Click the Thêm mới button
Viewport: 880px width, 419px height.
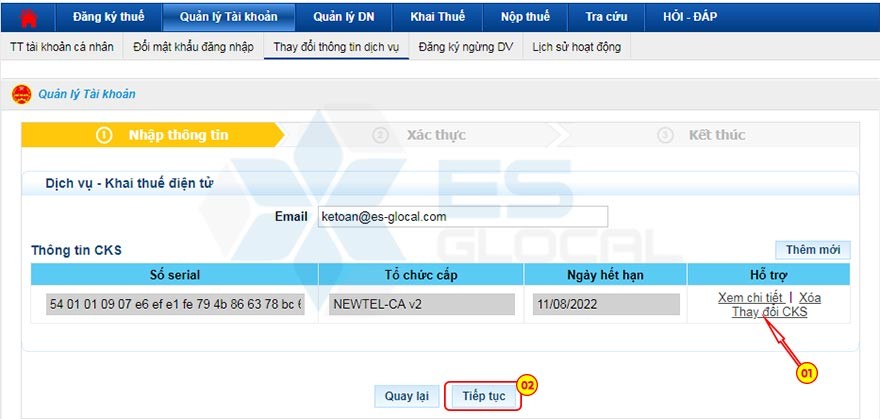tap(813, 250)
